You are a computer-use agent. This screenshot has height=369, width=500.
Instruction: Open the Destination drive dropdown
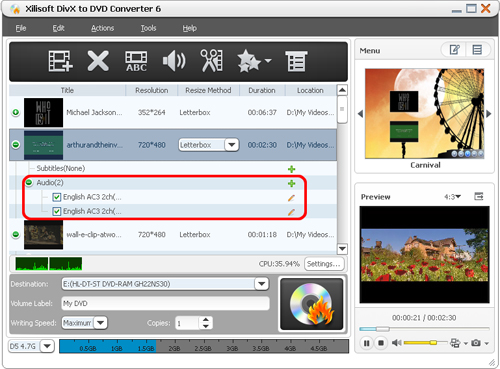[x=262, y=284]
